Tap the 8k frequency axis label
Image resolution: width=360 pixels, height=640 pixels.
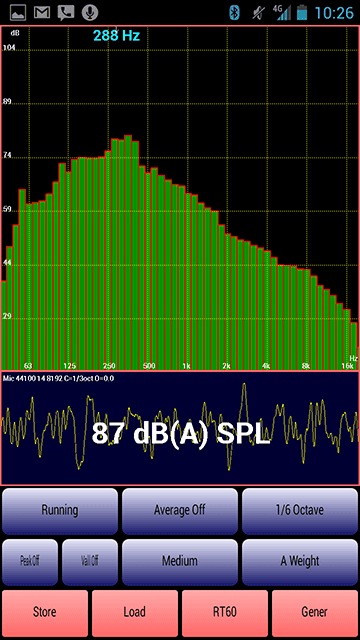306,366
